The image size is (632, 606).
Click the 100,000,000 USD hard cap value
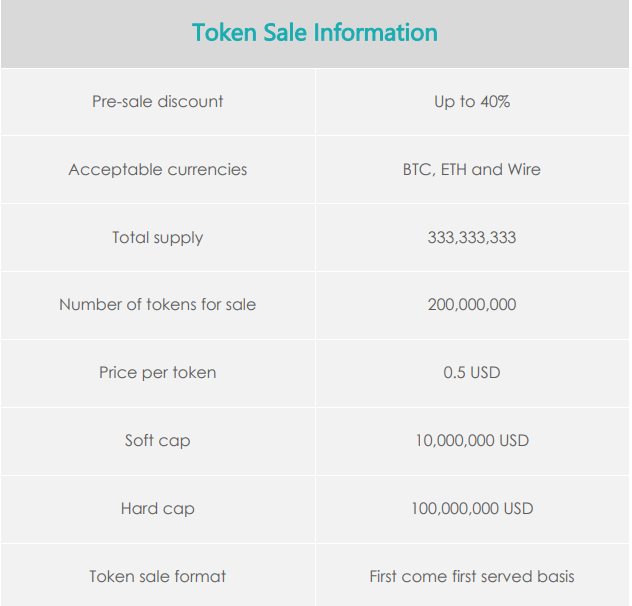[472, 509]
